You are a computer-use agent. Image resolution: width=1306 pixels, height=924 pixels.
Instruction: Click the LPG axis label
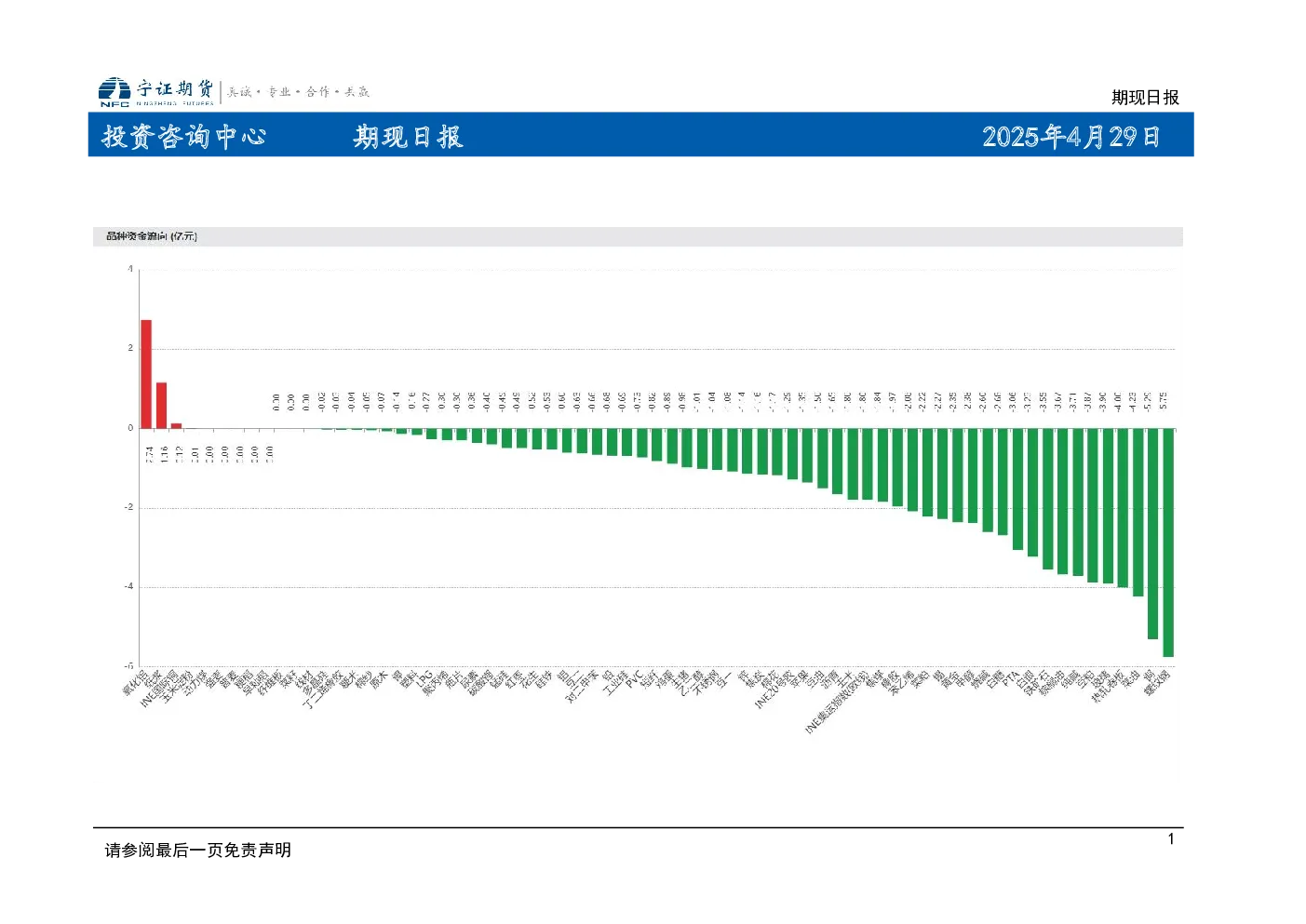(424, 678)
